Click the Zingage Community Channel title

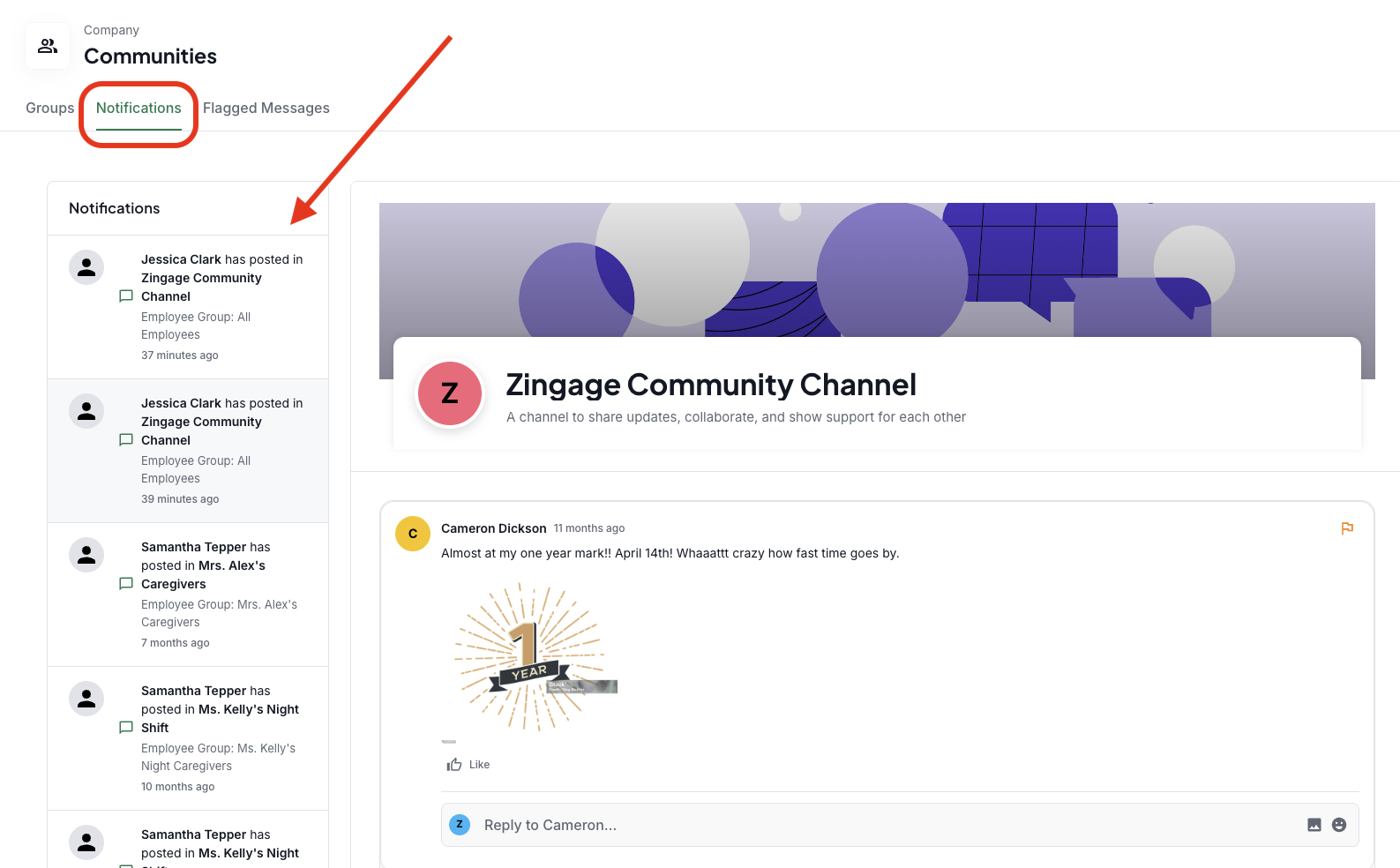click(711, 385)
